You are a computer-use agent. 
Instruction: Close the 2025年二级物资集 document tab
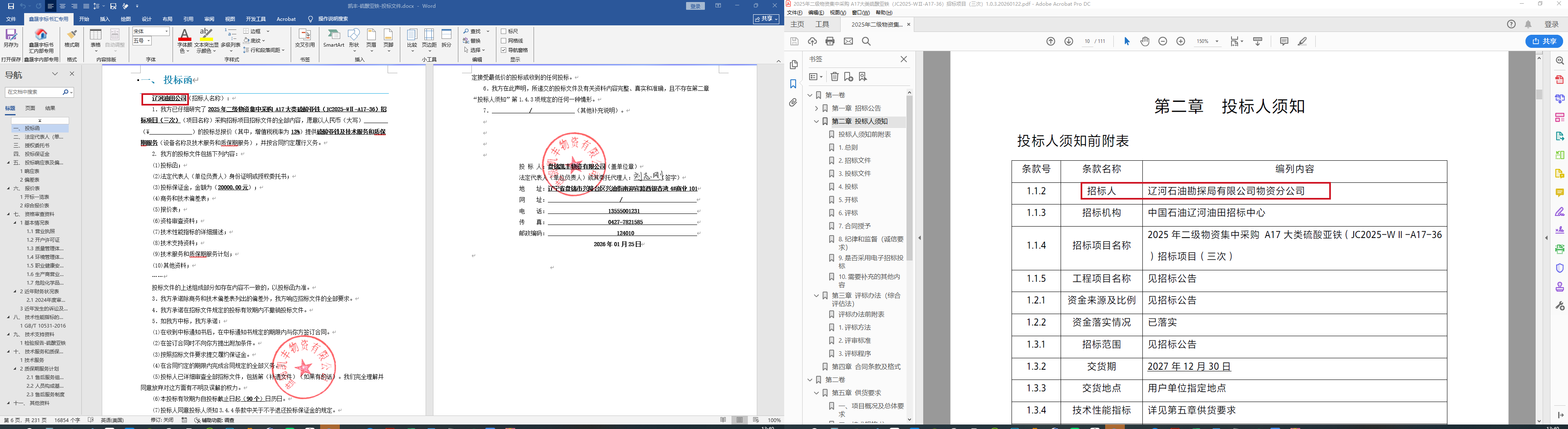[909, 25]
